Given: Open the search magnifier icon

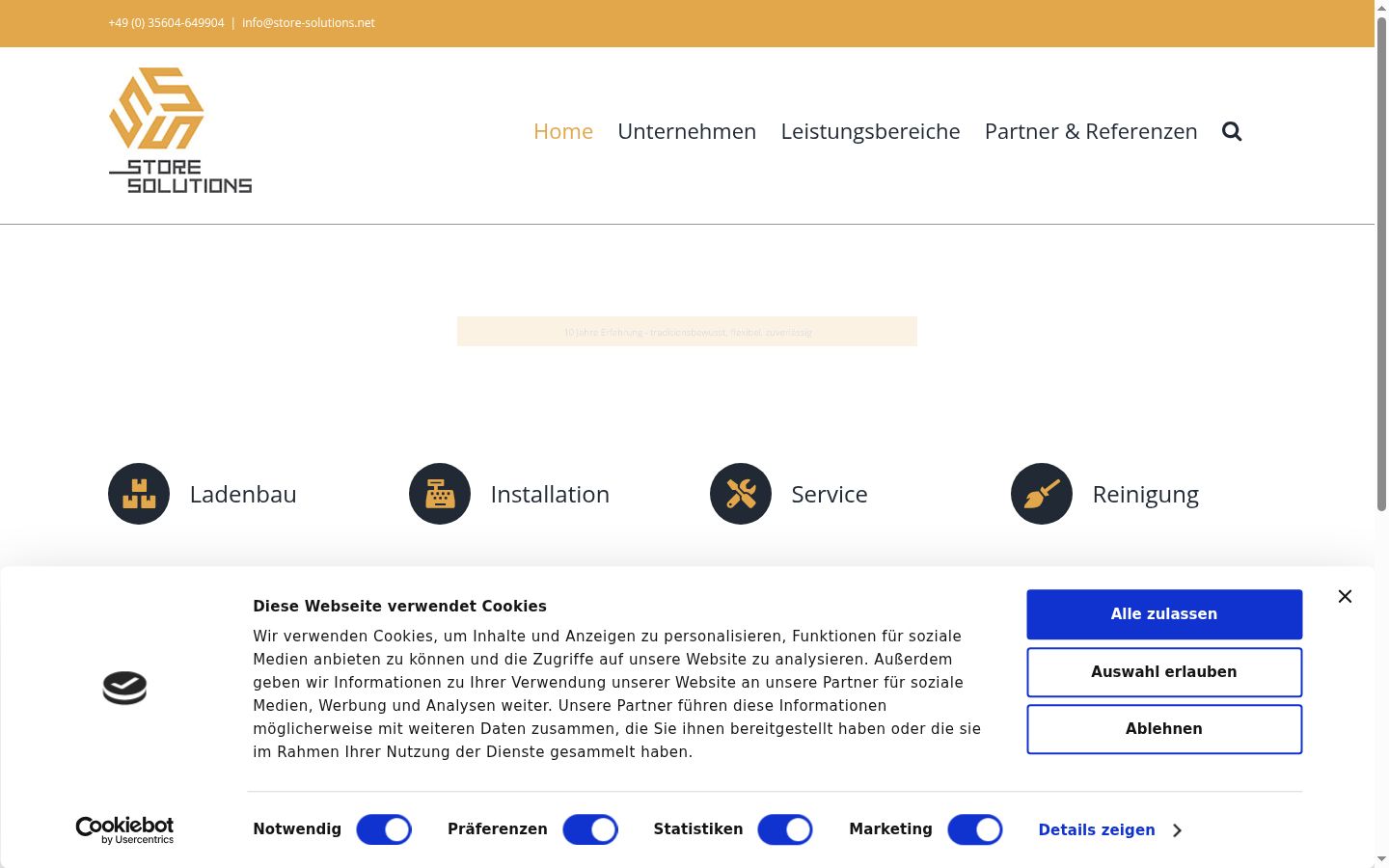Looking at the screenshot, I should point(1232,131).
